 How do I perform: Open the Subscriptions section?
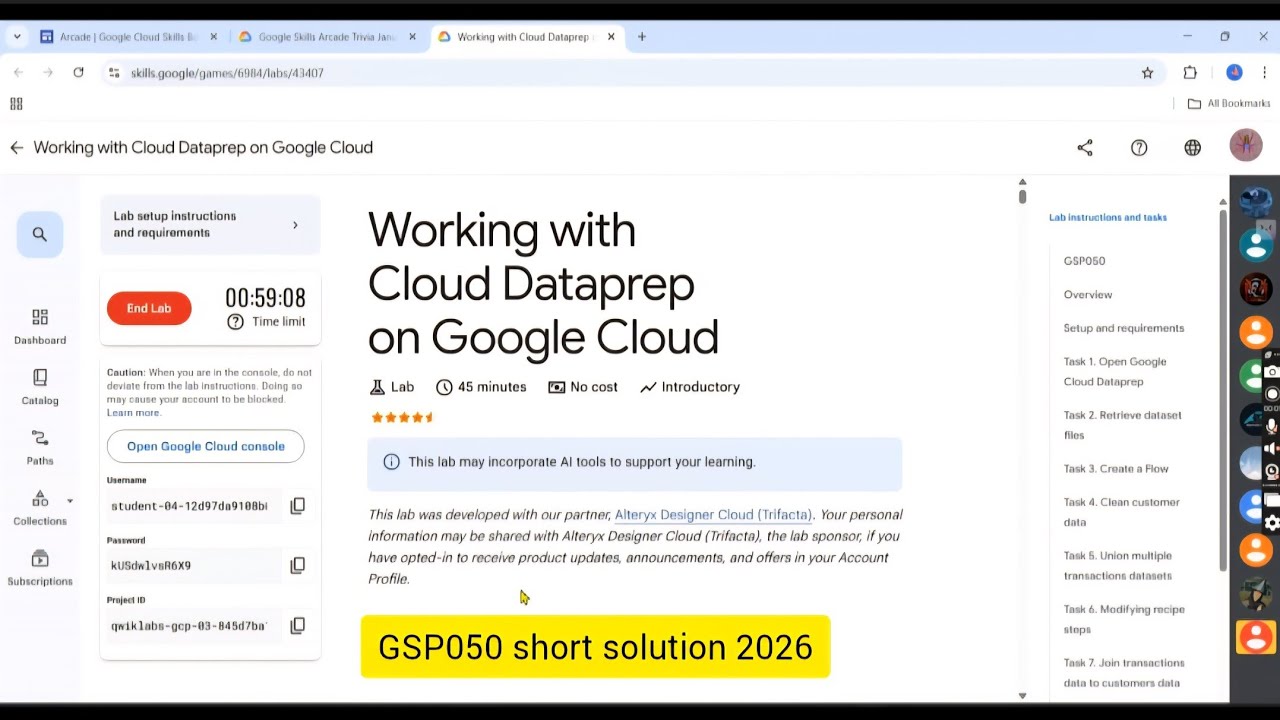pos(40,568)
